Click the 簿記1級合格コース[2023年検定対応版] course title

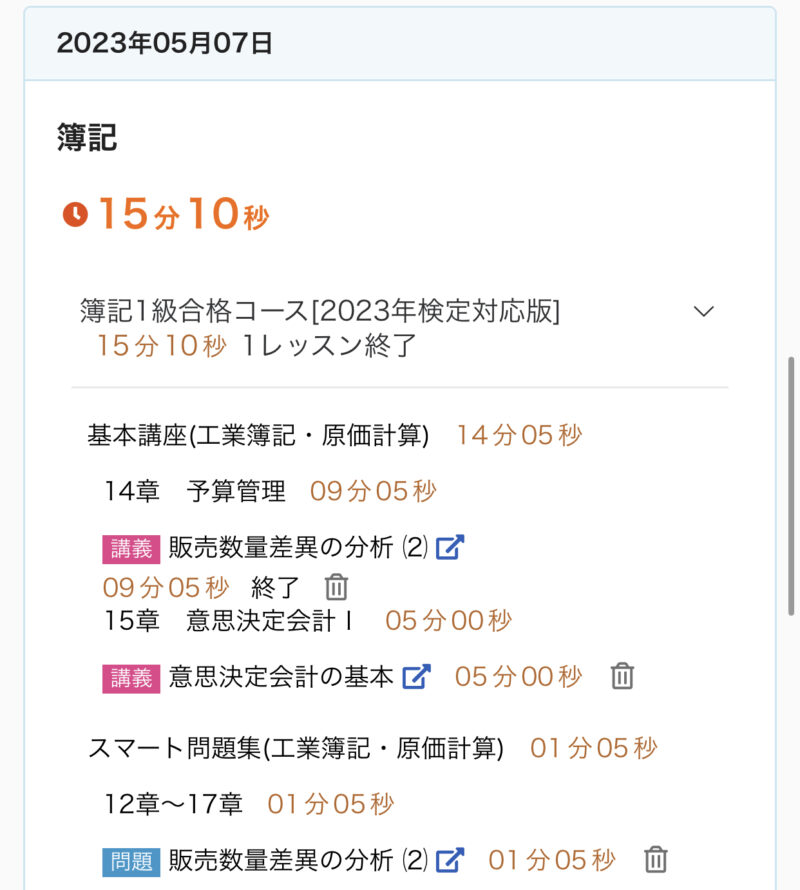pyautogui.click(x=320, y=311)
